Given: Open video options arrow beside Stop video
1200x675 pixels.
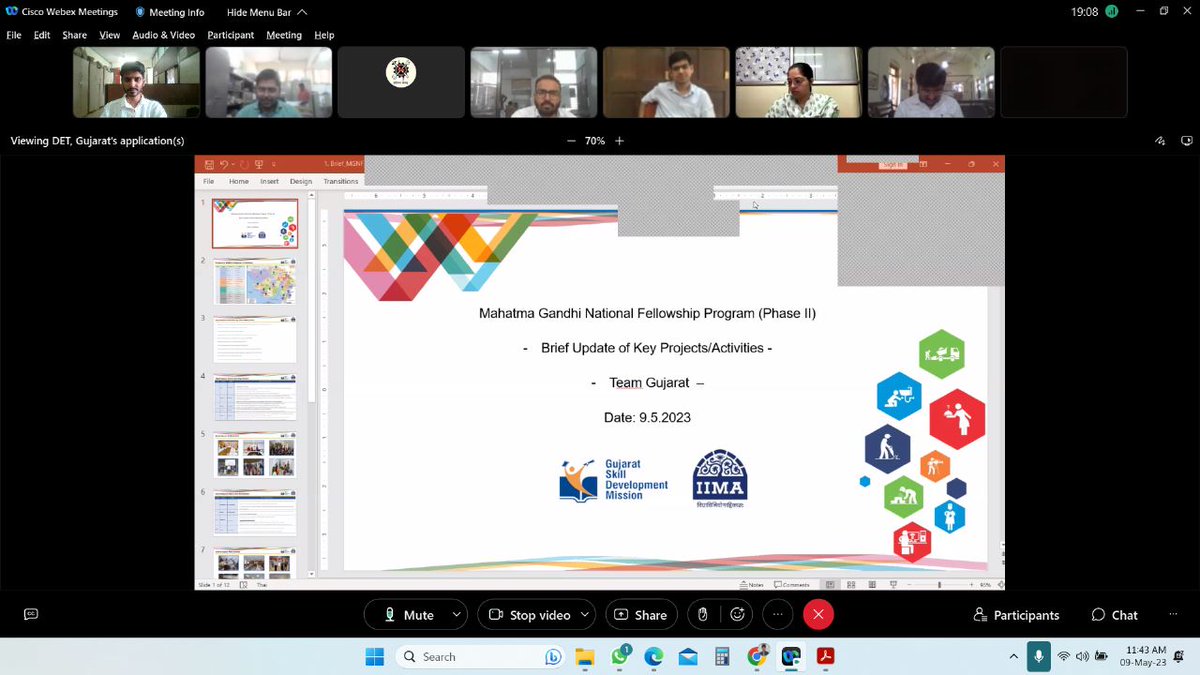Looking at the screenshot, I should [586, 615].
